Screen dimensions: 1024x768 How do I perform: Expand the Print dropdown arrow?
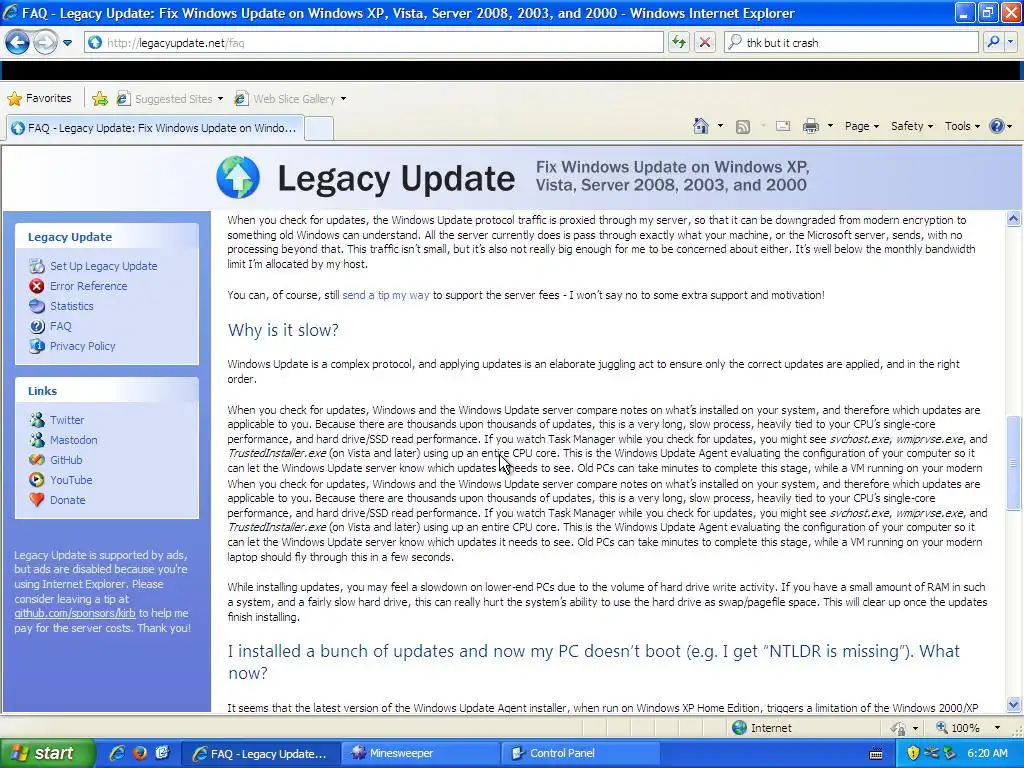(830, 126)
